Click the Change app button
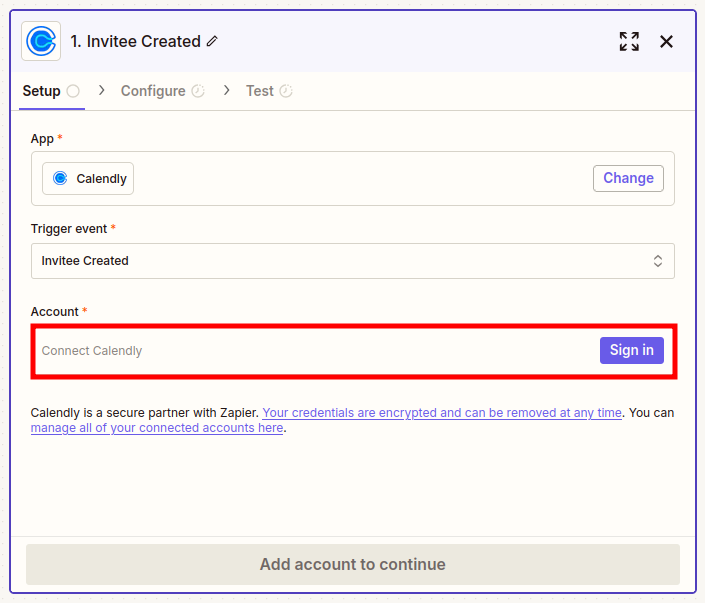705x603 pixels. pyautogui.click(x=628, y=179)
